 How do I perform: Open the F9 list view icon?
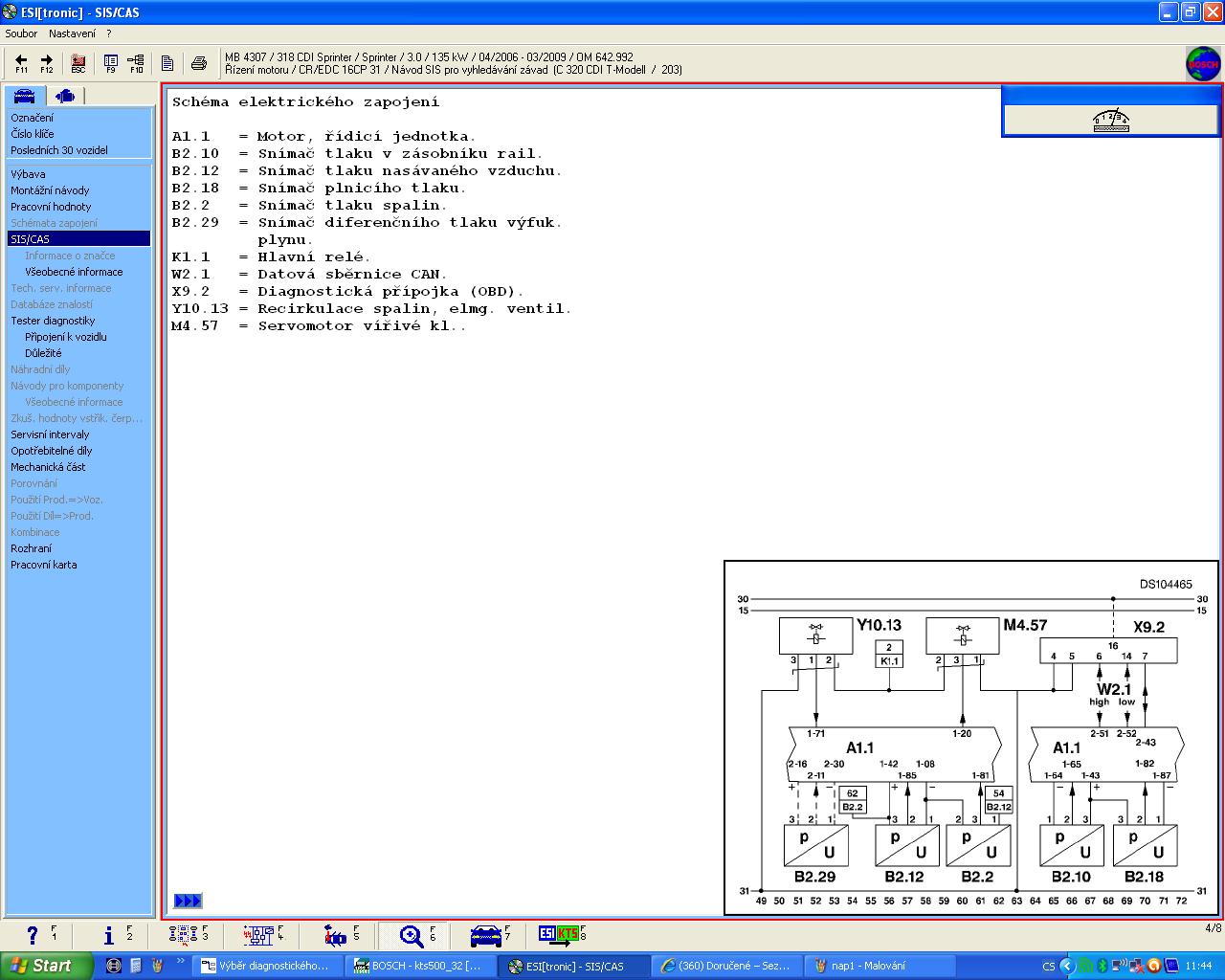pyautogui.click(x=111, y=63)
